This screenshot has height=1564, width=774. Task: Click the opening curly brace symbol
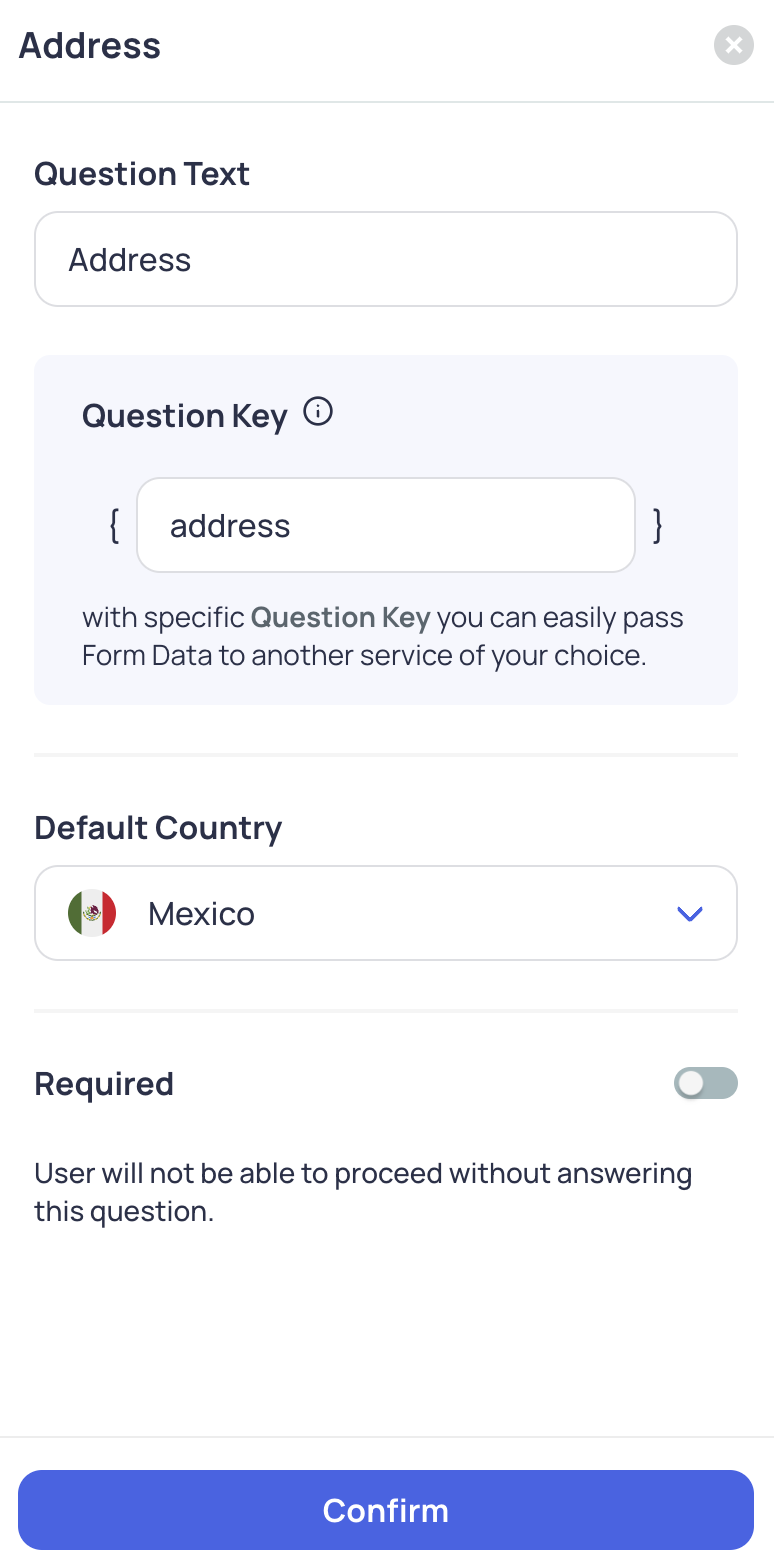tap(114, 526)
